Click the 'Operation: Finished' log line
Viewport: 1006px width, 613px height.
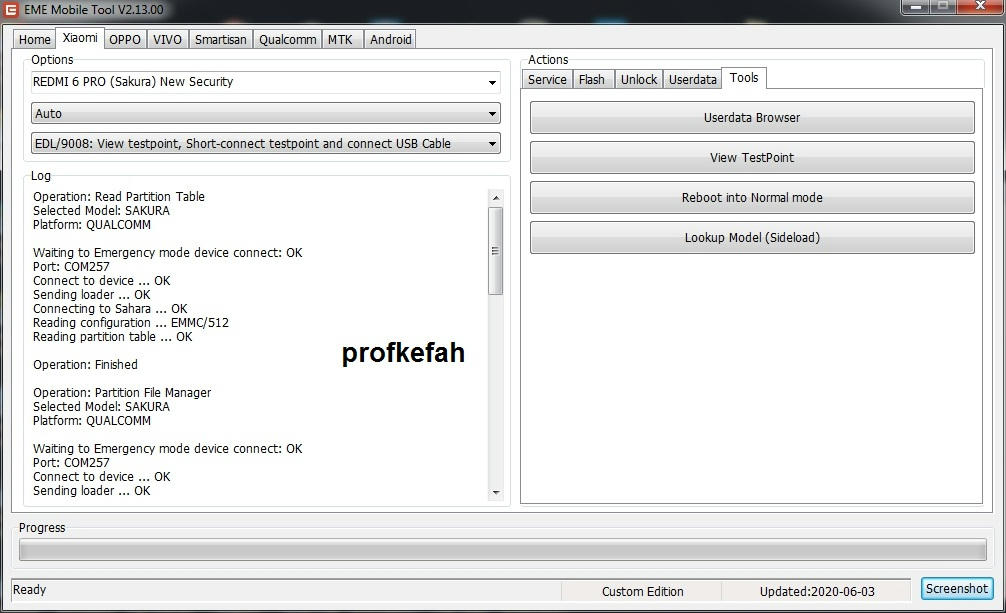pyautogui.click(x=85, y=365)
